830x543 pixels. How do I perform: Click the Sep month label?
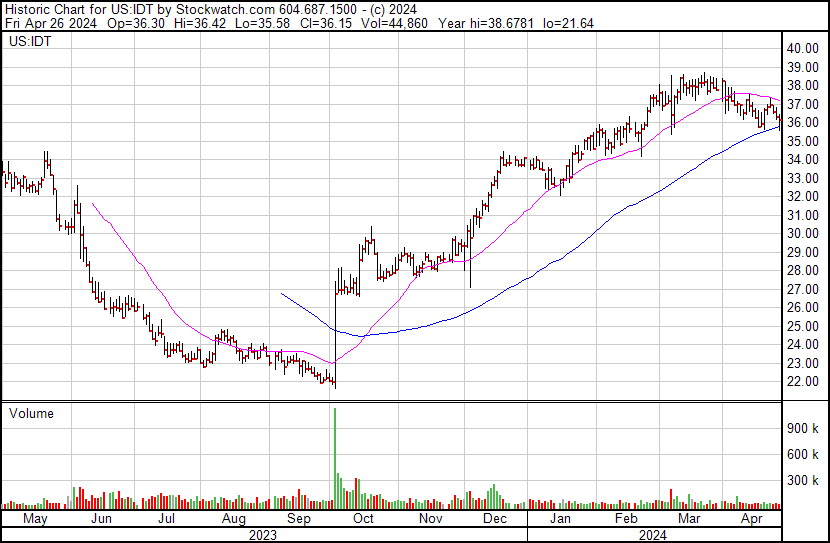(x=299, y=519)
